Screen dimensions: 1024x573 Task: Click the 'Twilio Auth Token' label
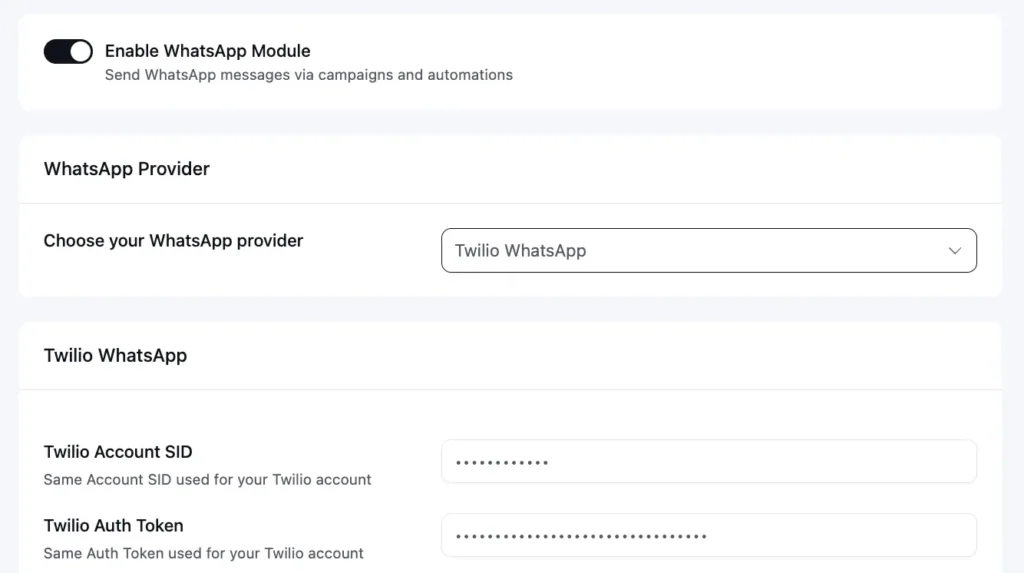tap(114, 525)
